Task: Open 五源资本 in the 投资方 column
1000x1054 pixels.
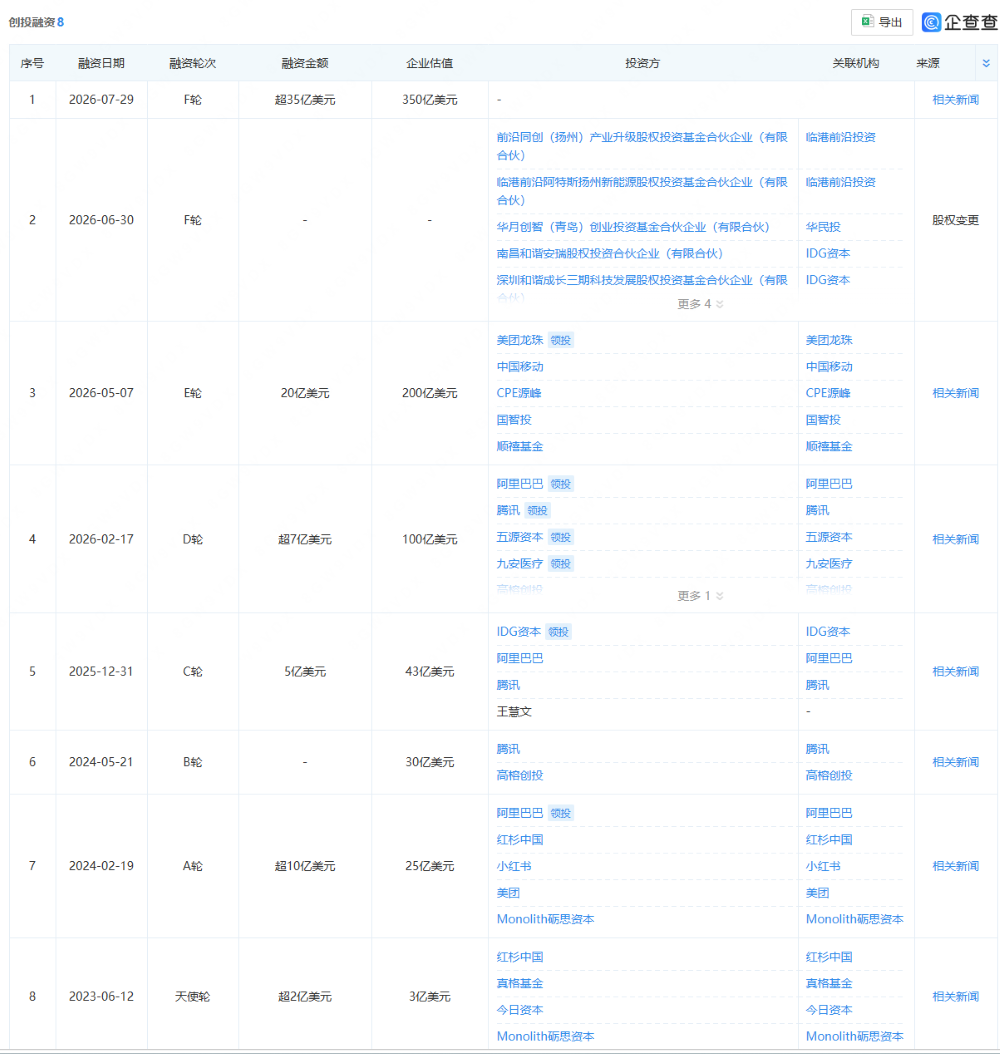Action: tap(519, 537)
